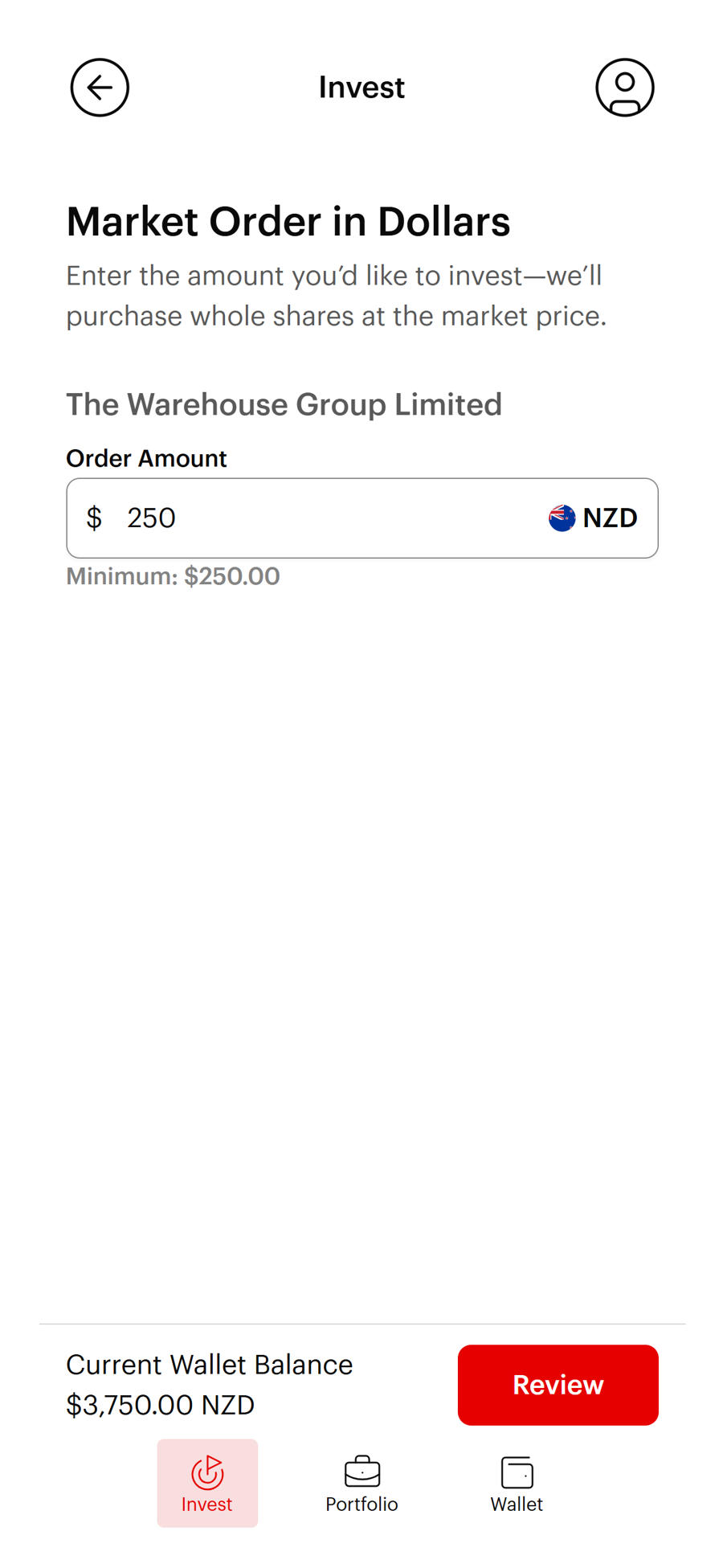Click the back arrow icon
Image resolution: width=723 pixels, height=1568 pixels.
99,87
